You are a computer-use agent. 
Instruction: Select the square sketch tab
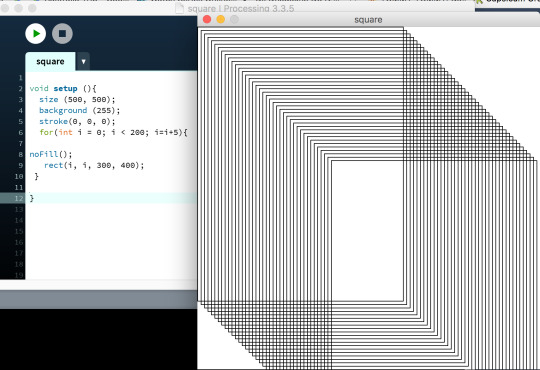50,62
